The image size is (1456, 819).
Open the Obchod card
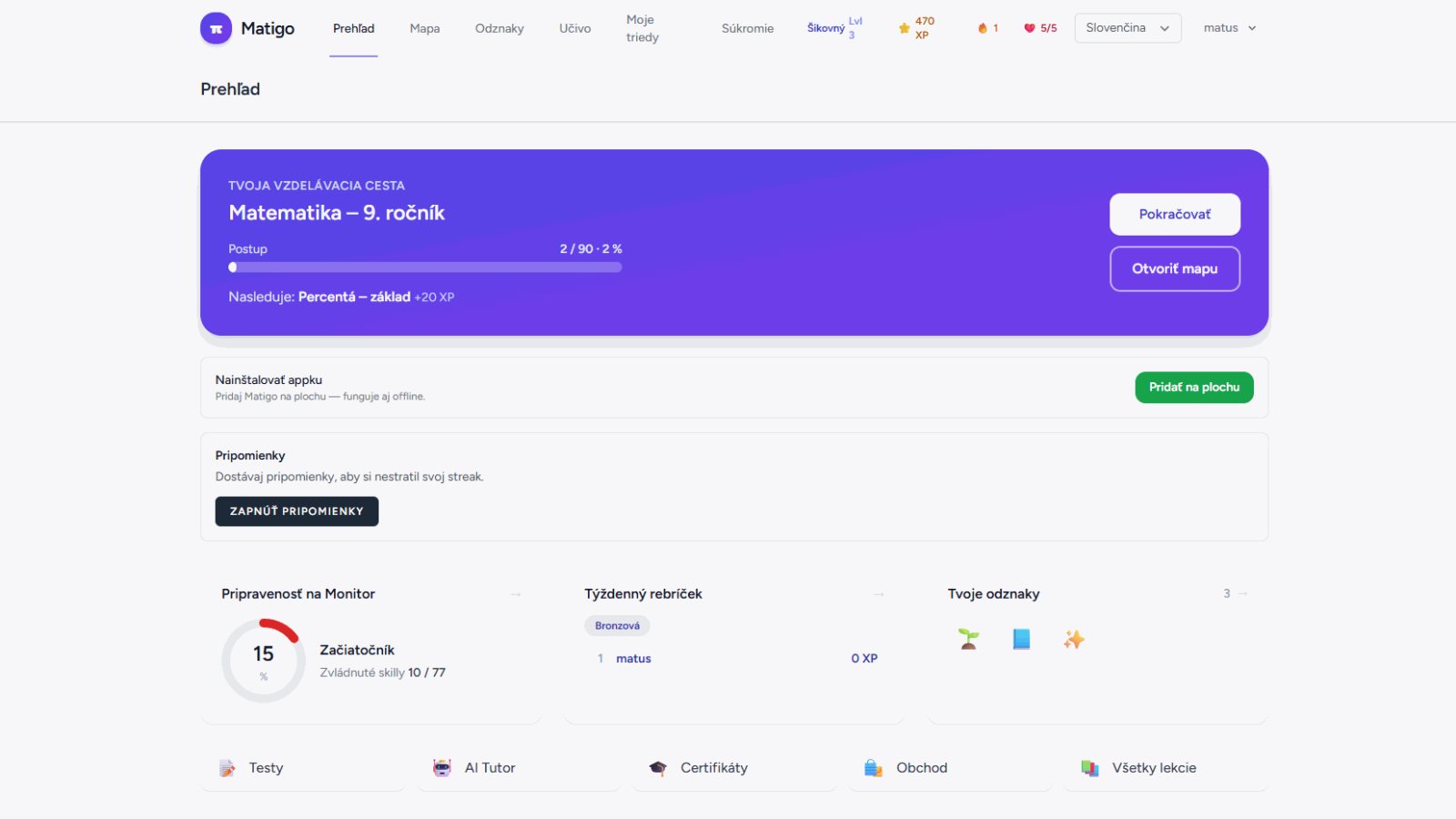point(950,768)
